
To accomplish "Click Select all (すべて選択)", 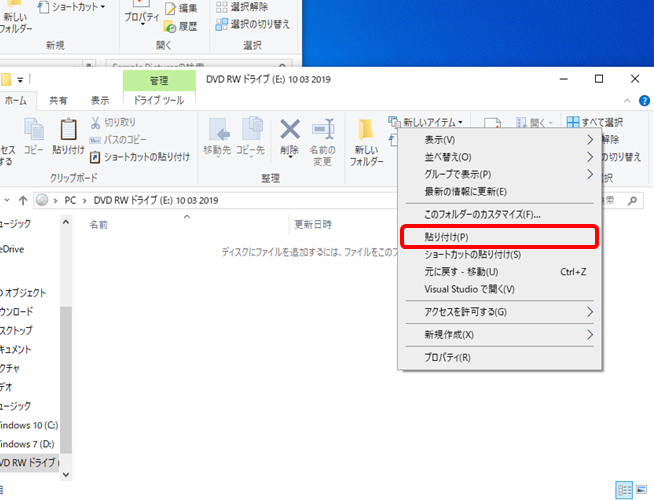I will [x=595, y=122].
